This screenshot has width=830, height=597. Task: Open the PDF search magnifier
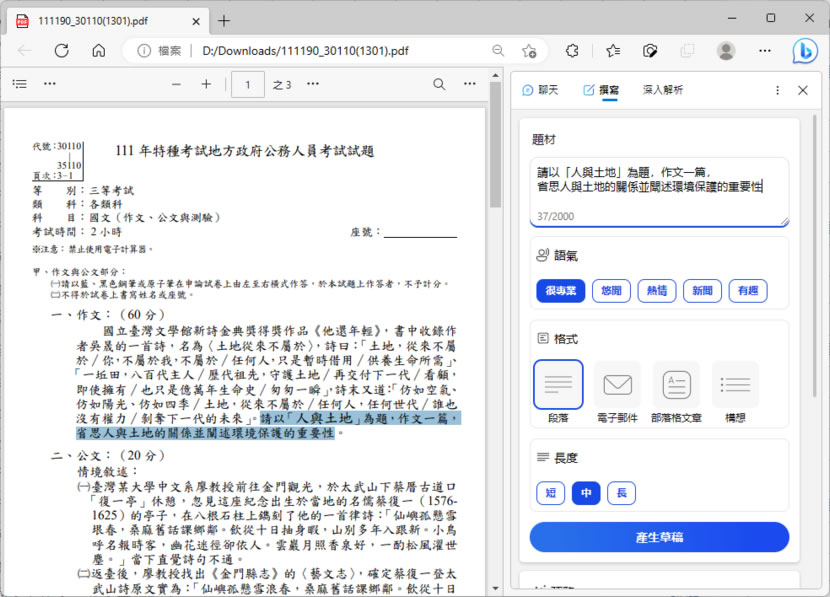point(439,85)
